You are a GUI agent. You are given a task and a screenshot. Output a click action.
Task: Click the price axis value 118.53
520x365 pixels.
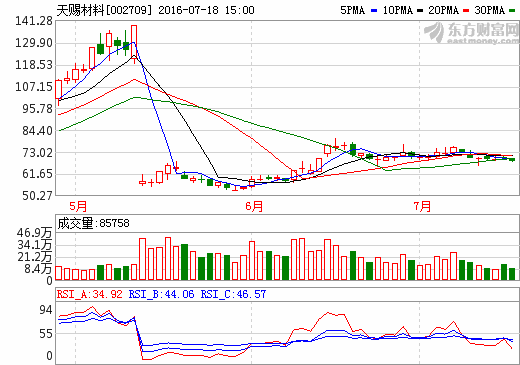(34, 65)
